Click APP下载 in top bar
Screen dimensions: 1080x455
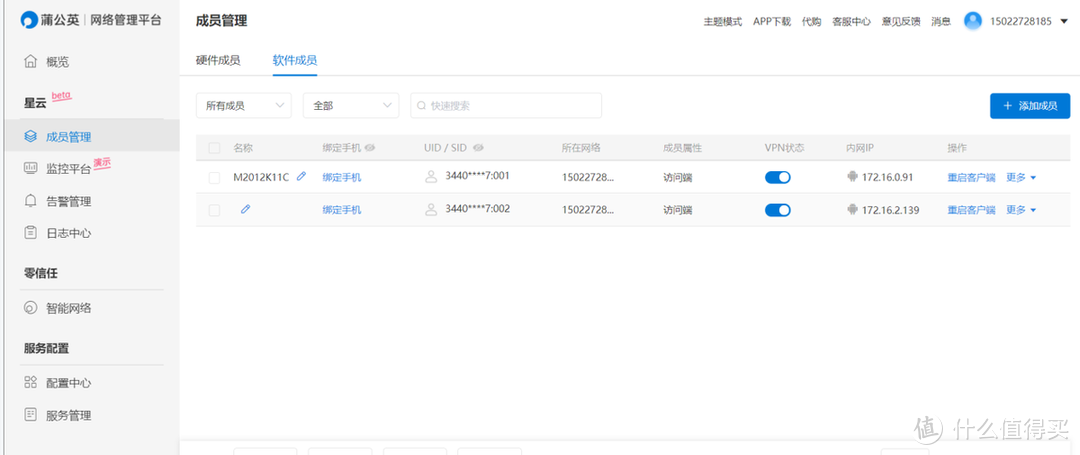tap(772, 21)
